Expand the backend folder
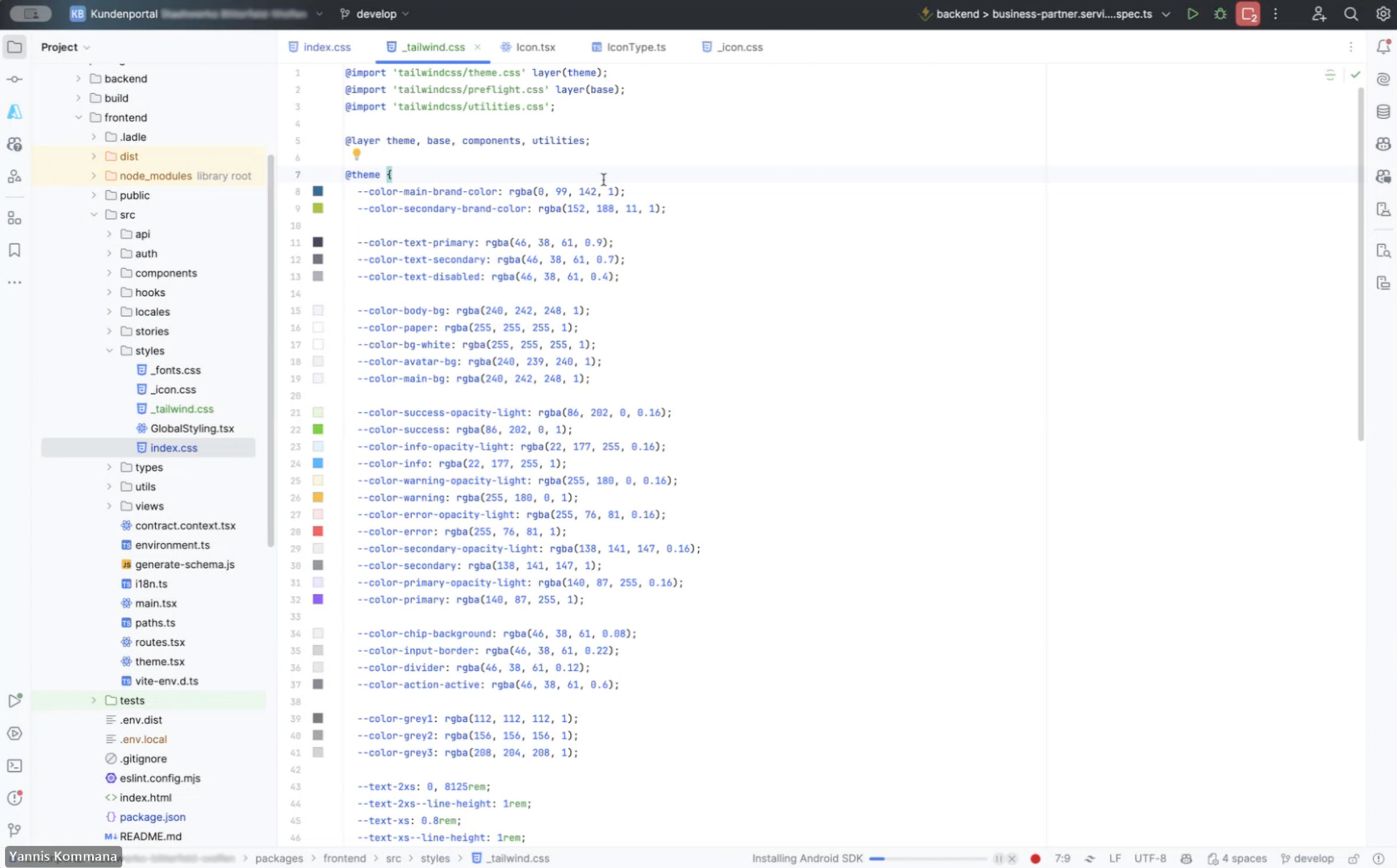The image size is (1397, 868). point(79,79)
